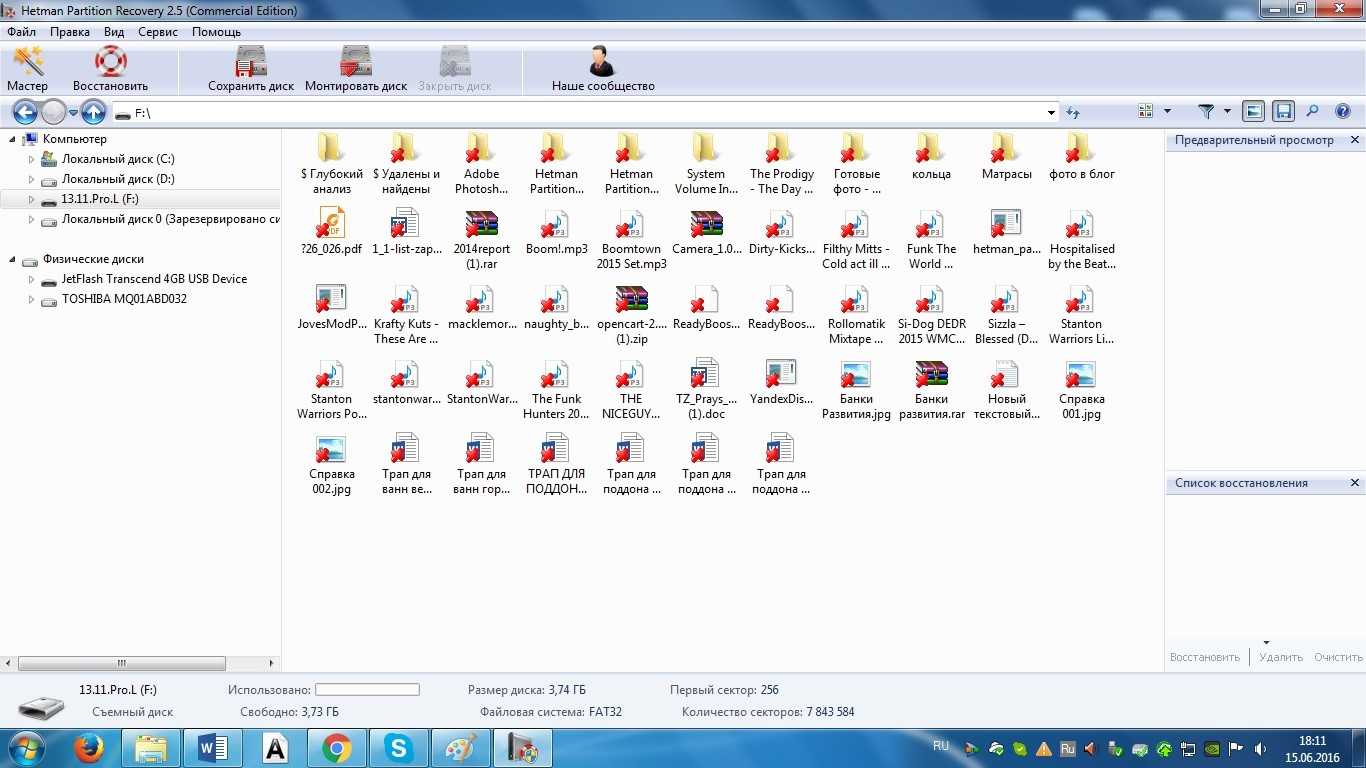Open the Правка menu
Image resolution: width=1366 pixels, height=768 pixels.
click(x=70, y=32)
